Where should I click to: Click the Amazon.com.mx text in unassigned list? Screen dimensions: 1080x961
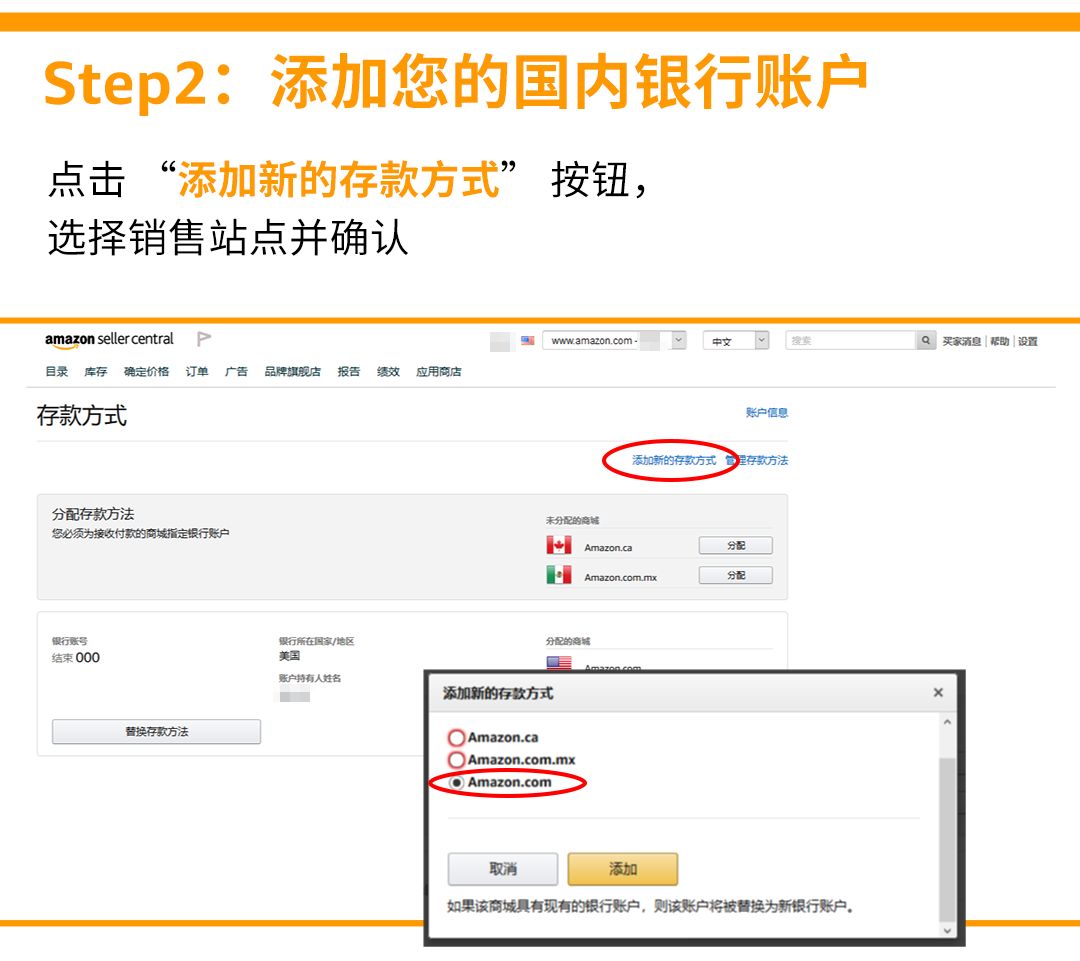click(x=621, y=577)
